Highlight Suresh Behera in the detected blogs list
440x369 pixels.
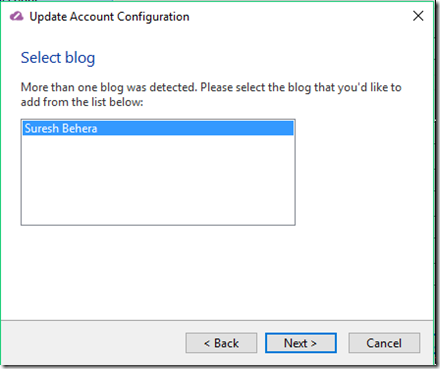(158, 128)
